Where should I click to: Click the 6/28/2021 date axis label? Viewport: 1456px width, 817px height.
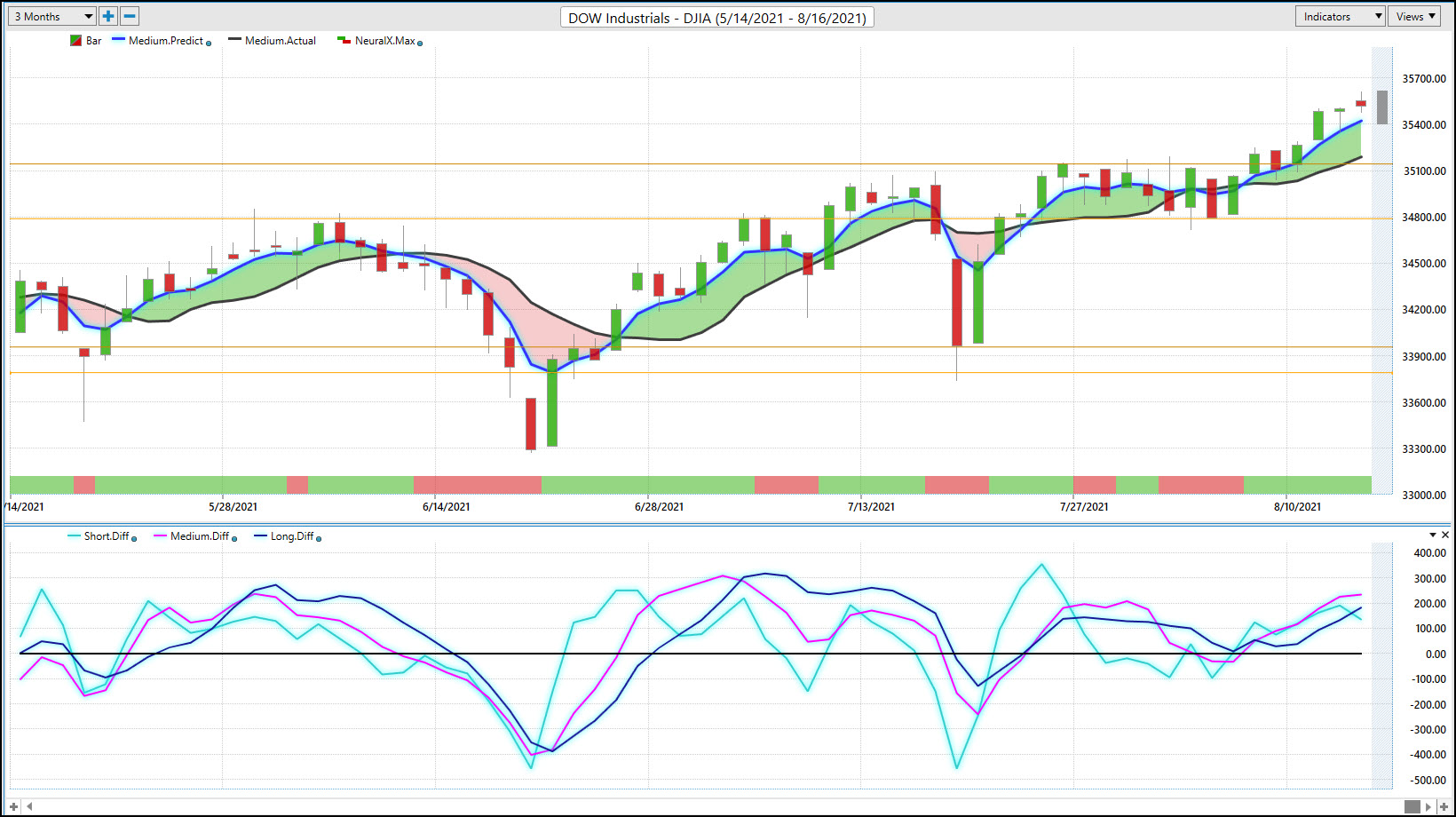[659, 507]
